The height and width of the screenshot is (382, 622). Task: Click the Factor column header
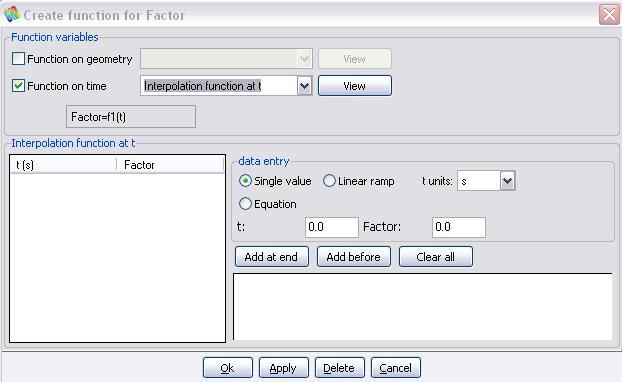click(x=170, y=165)
